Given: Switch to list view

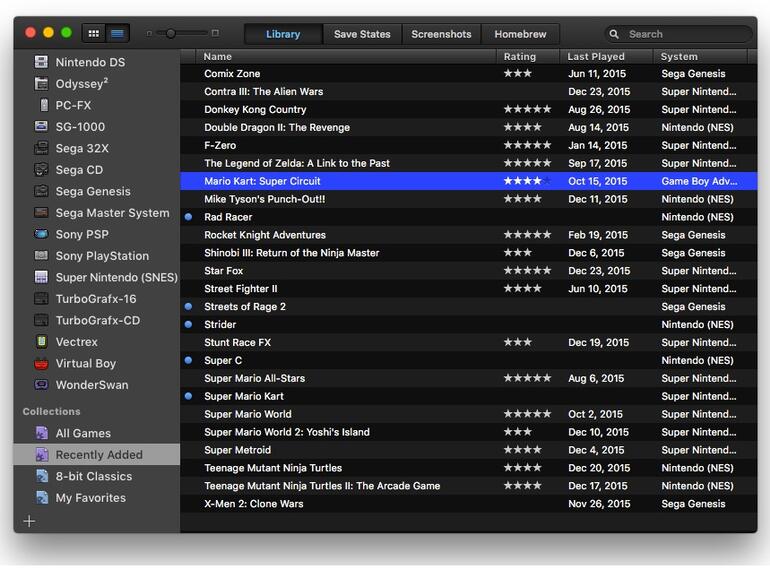Looking at the screenshot, I should (x=117, y=33).
